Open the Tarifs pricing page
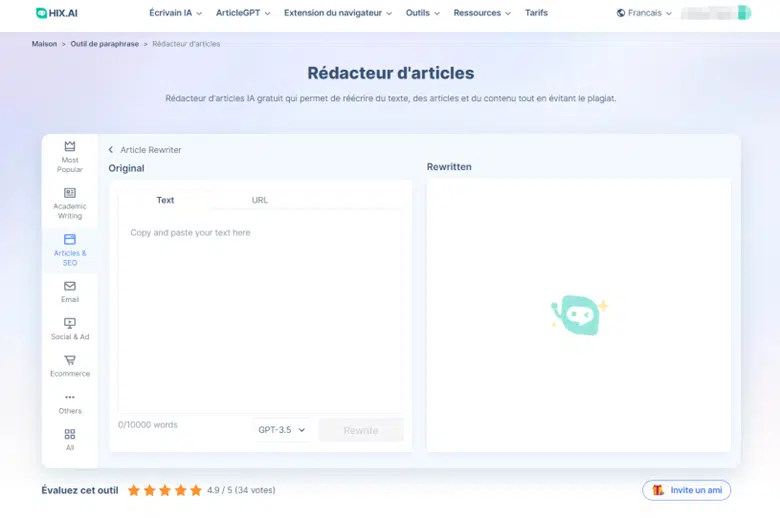 click(536, 13)
